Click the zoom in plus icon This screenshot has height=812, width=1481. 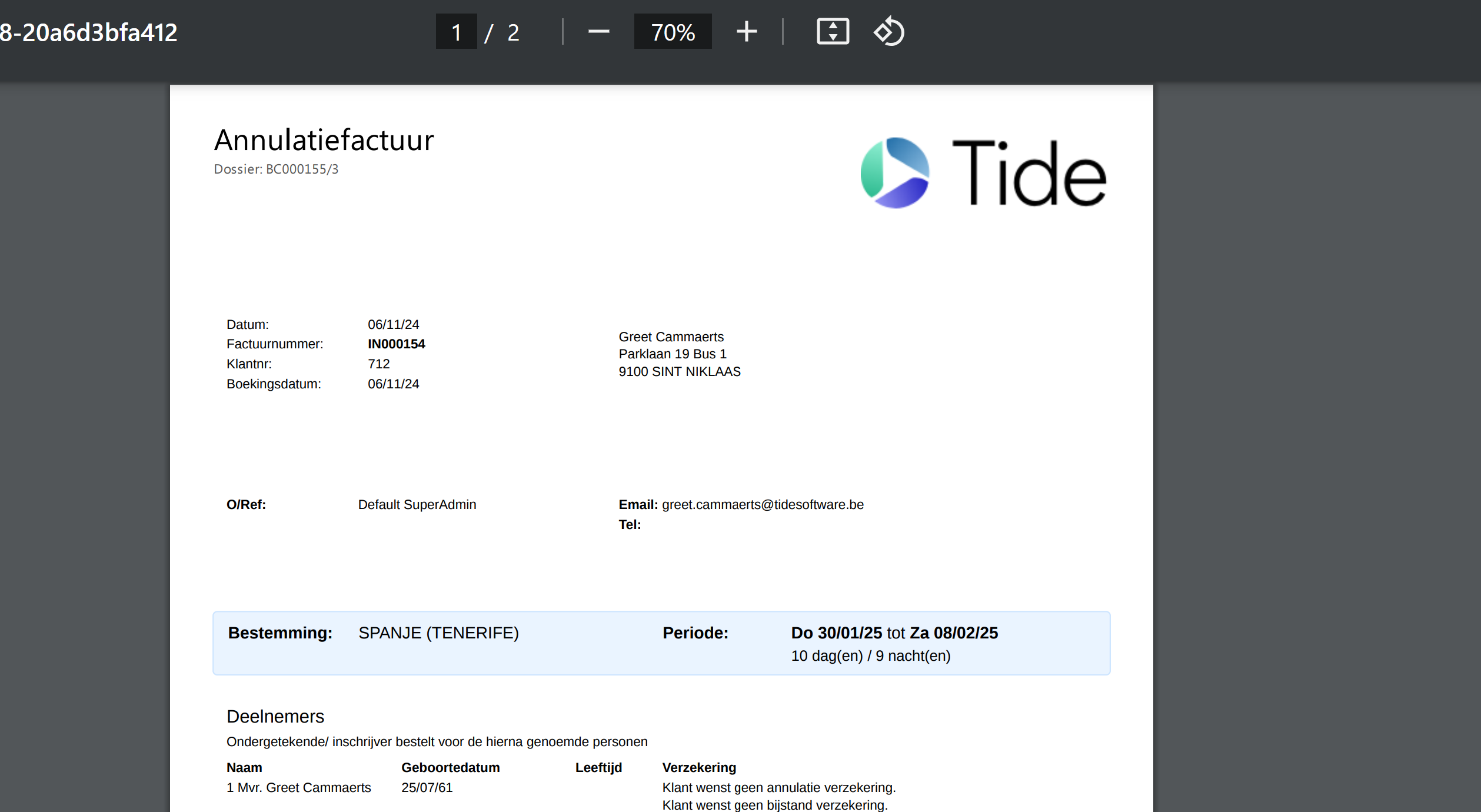point(746,32)
